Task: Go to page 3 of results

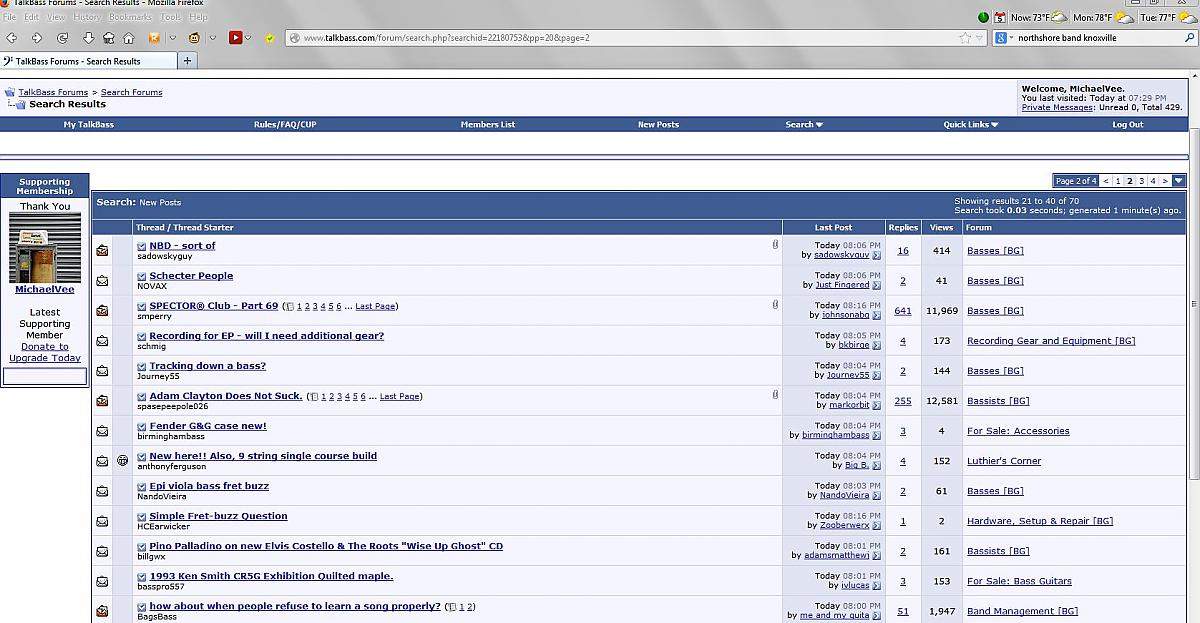Action: pos(1141,181)
